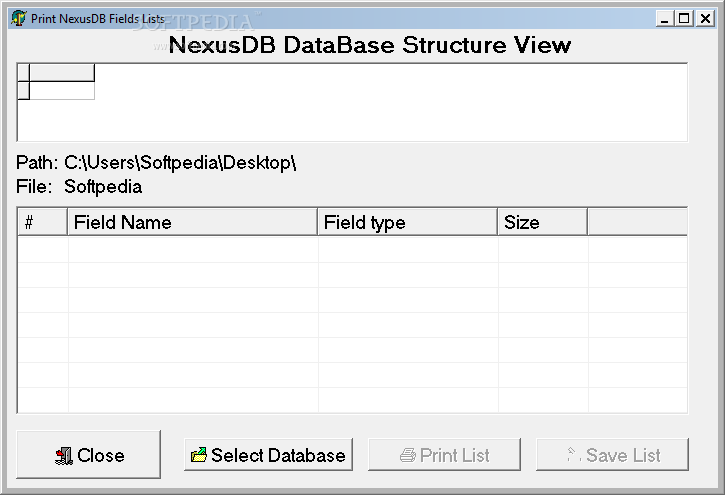Select first empty cell under Field type

tap(408, 250)
